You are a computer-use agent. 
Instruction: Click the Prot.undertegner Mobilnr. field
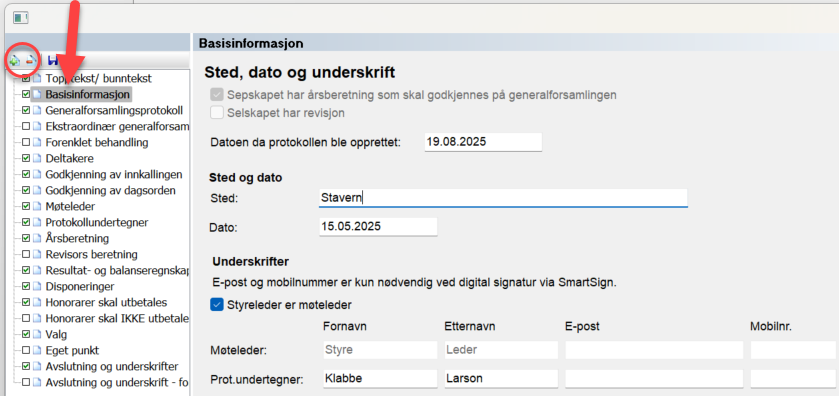click(x=793, y=379)
